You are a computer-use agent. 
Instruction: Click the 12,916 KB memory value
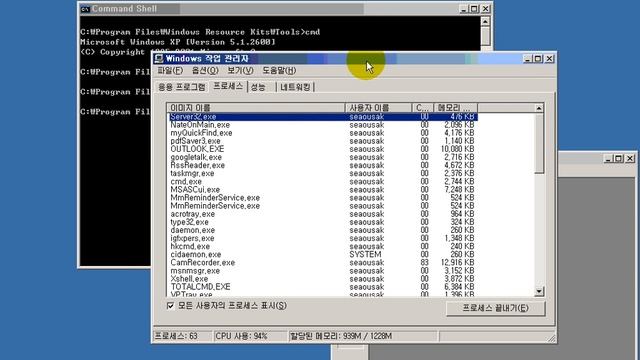tap(458, 262)
